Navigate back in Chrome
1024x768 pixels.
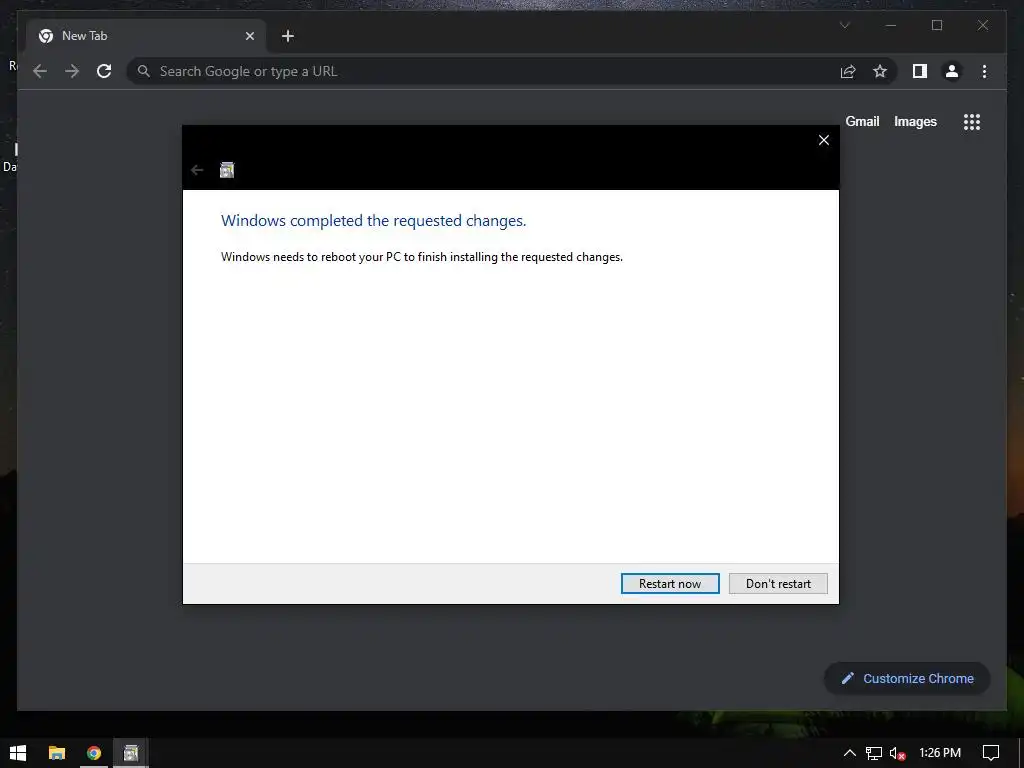click(x=40, y=71)
